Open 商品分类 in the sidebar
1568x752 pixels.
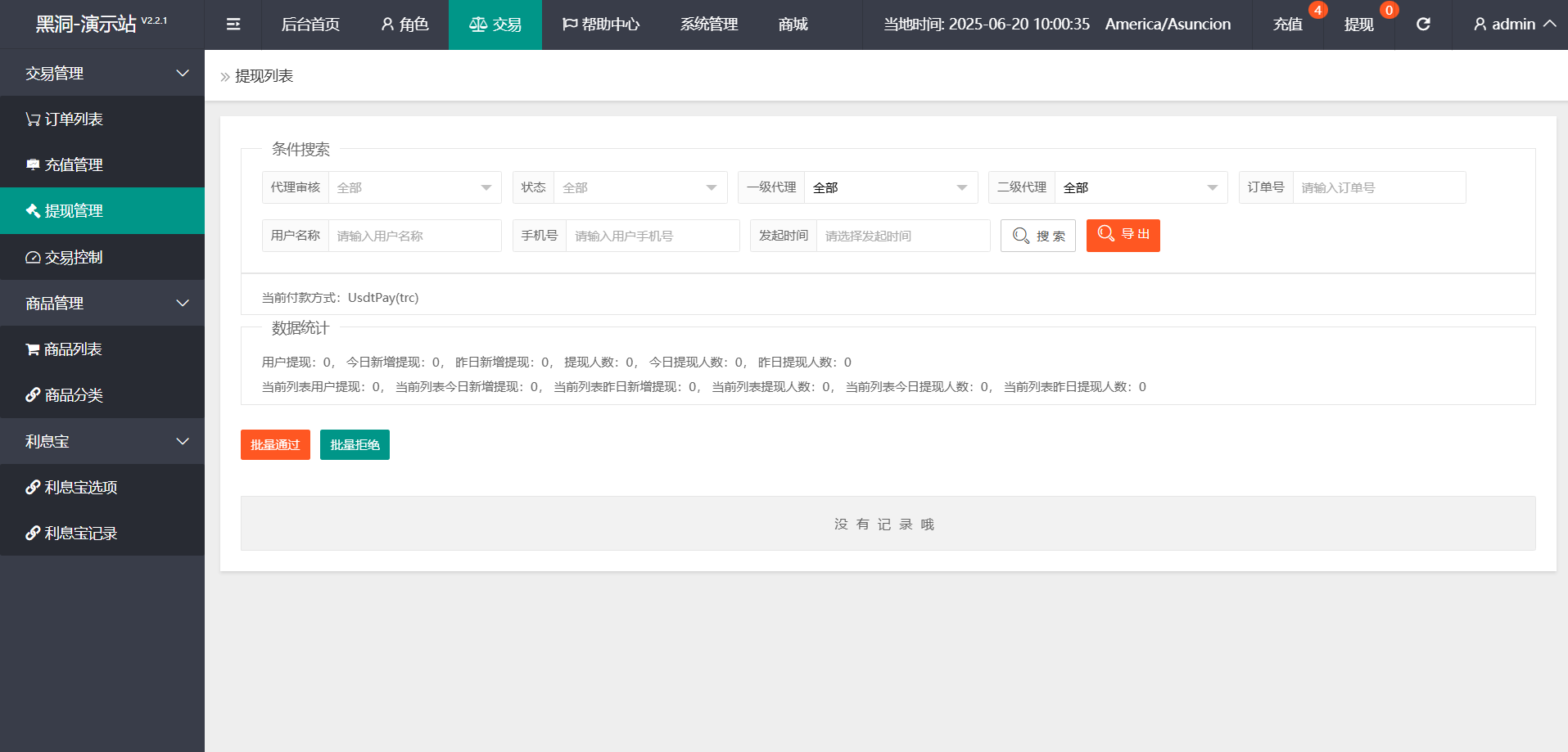click(102, 395)
